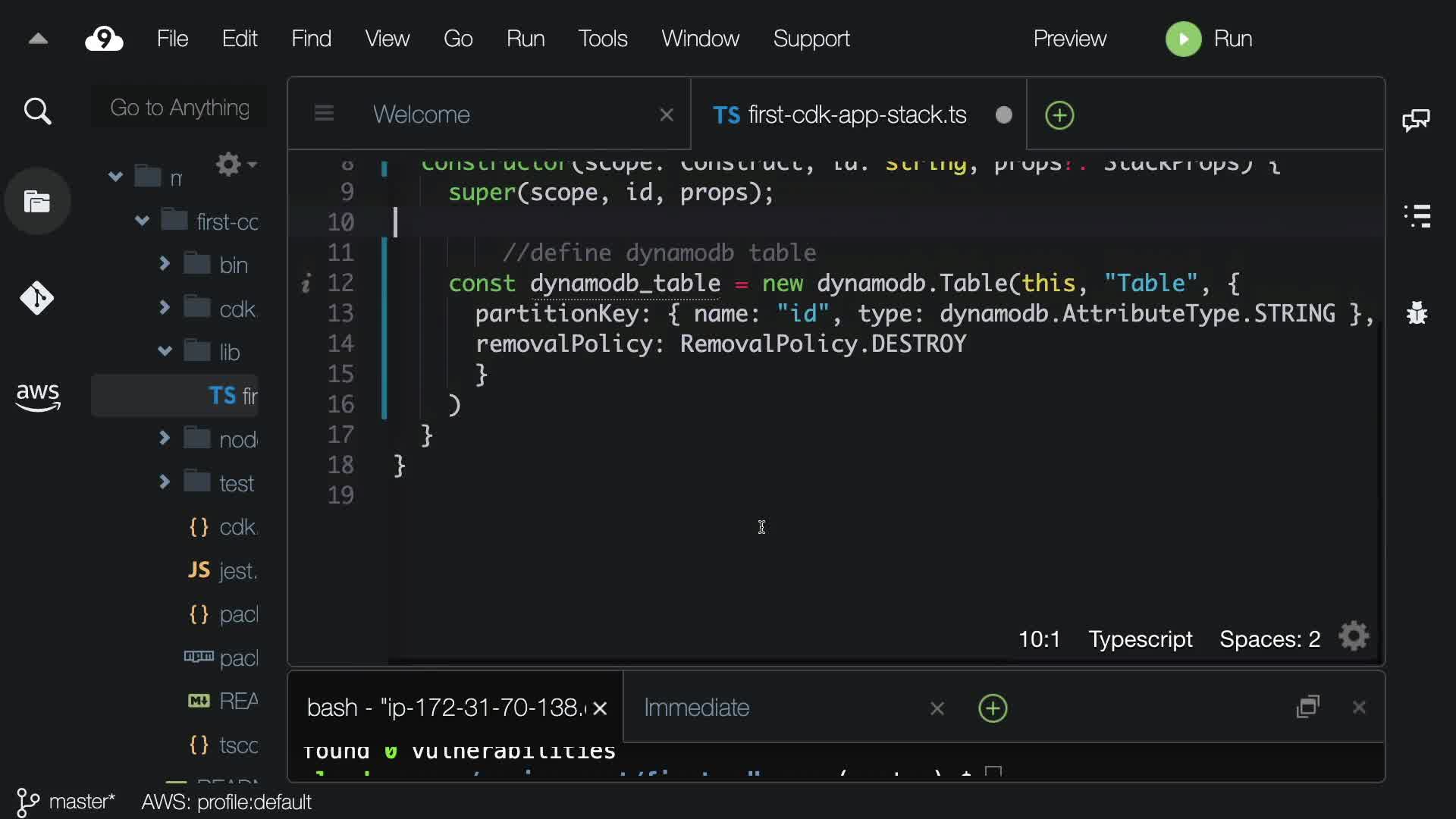Collapse the lib folder
The height and width of the screenshot is (819, 1456).
pyautogui.click(x=165, y=351)
